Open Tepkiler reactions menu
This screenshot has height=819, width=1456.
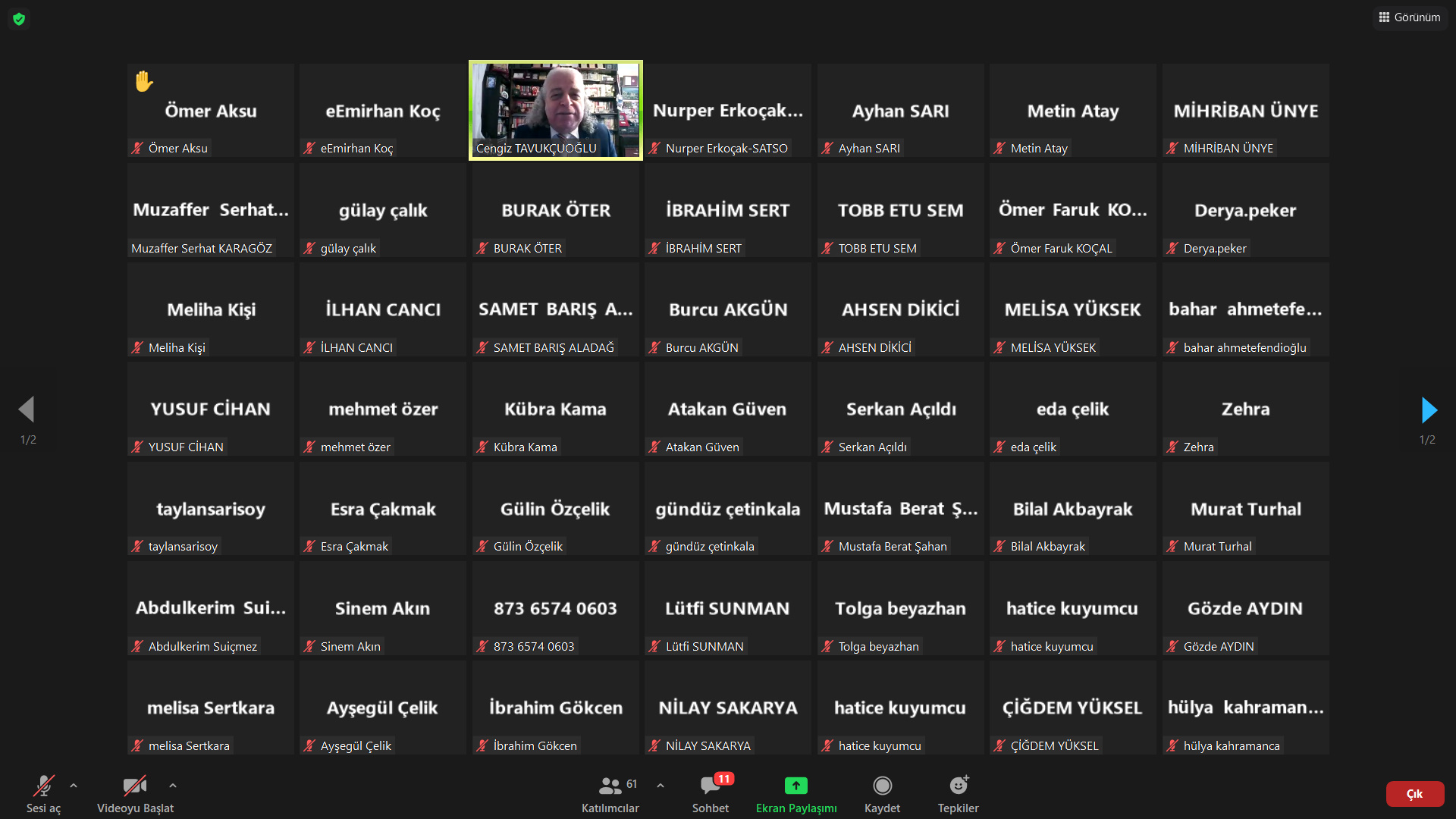click(958, 793)
